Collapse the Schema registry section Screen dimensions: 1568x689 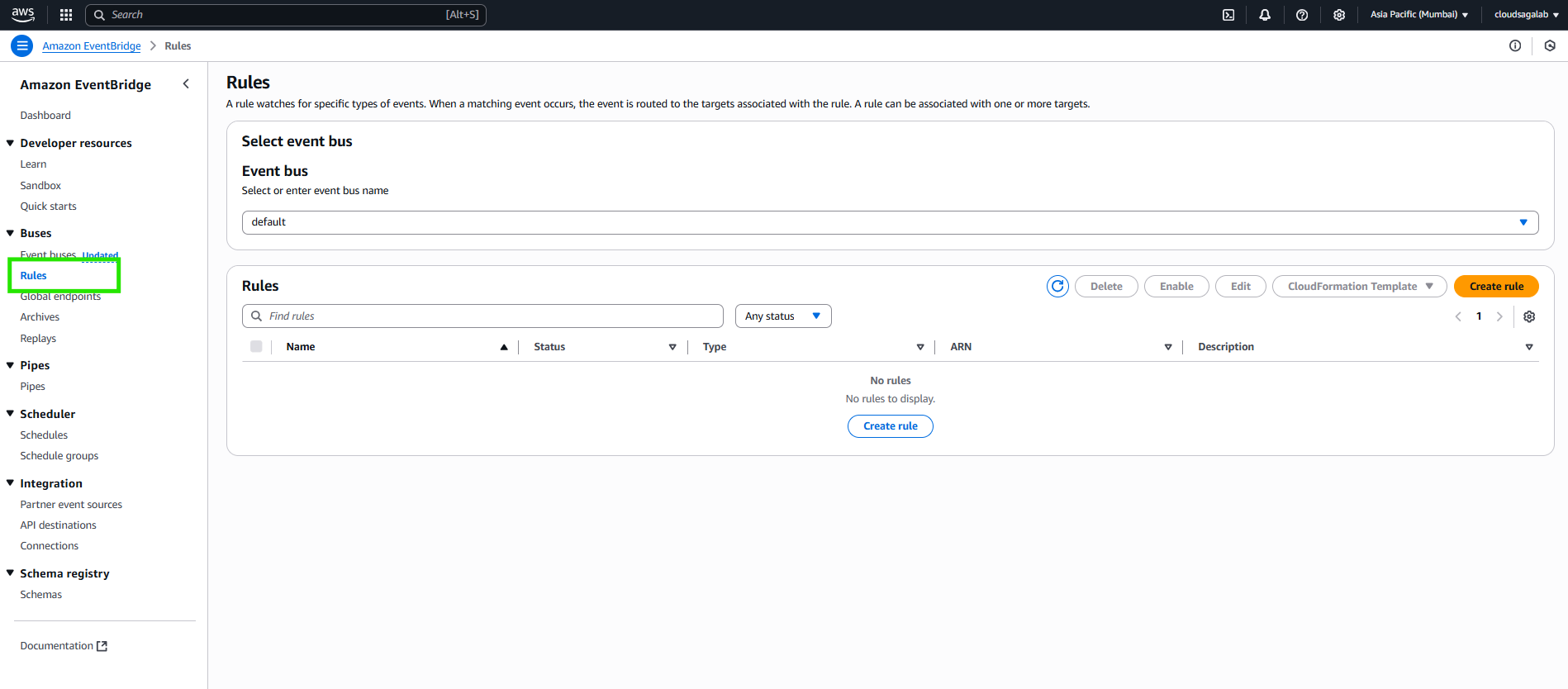coord(10,573)
